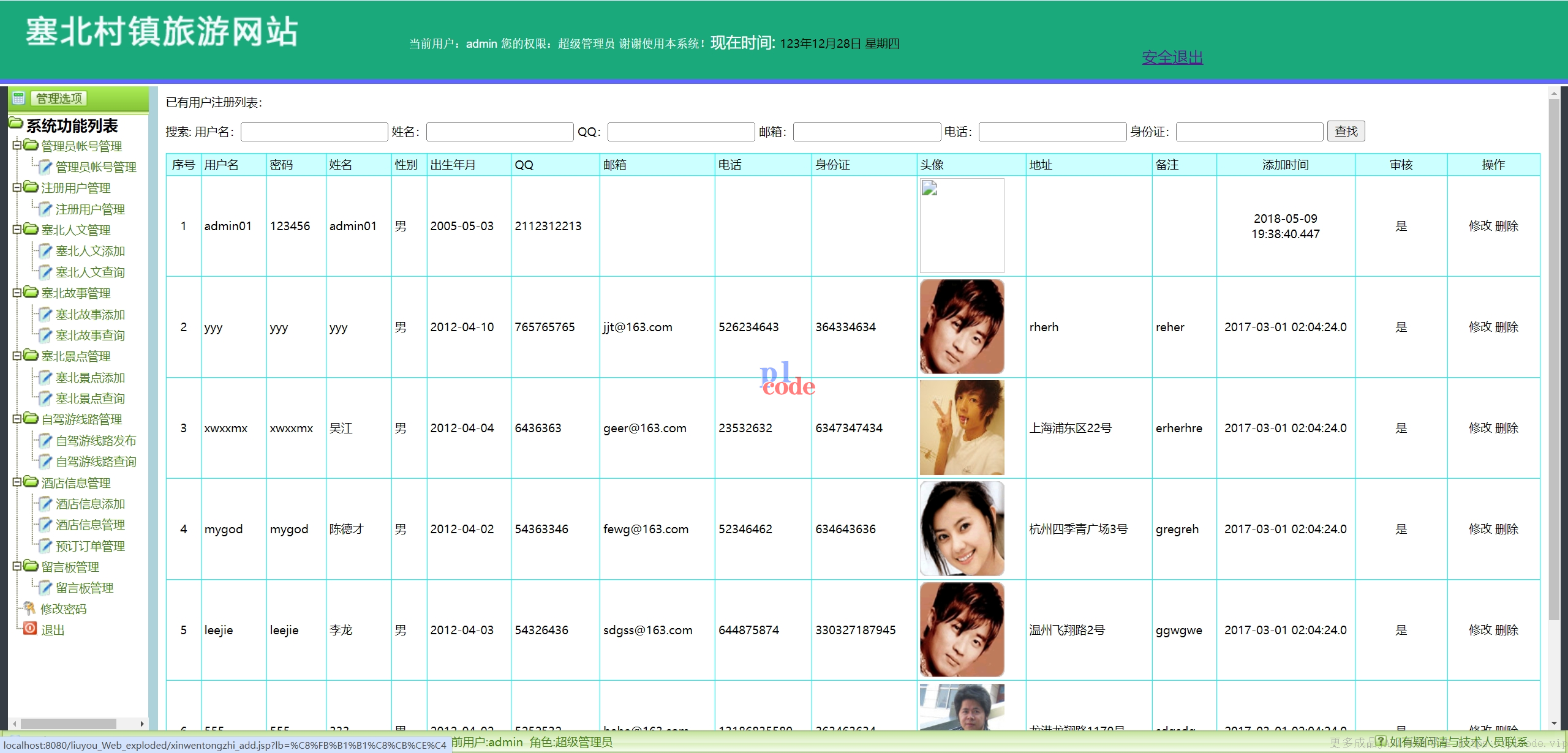Collapse the 塞北故事管理 tree node
Viewport: 1568px width, 753px height.
(17, 293)
